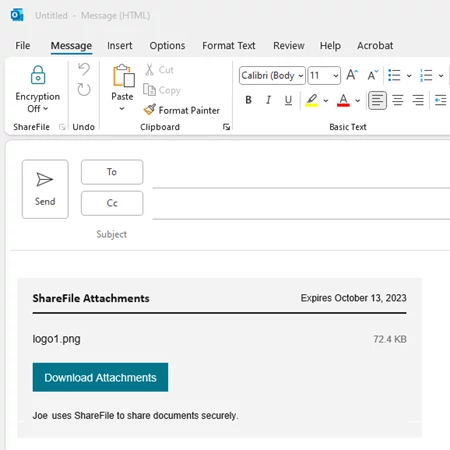This screenshot has height=450, width=450.
Task: Click the logo1.png file name
Action: click(56, 339)
